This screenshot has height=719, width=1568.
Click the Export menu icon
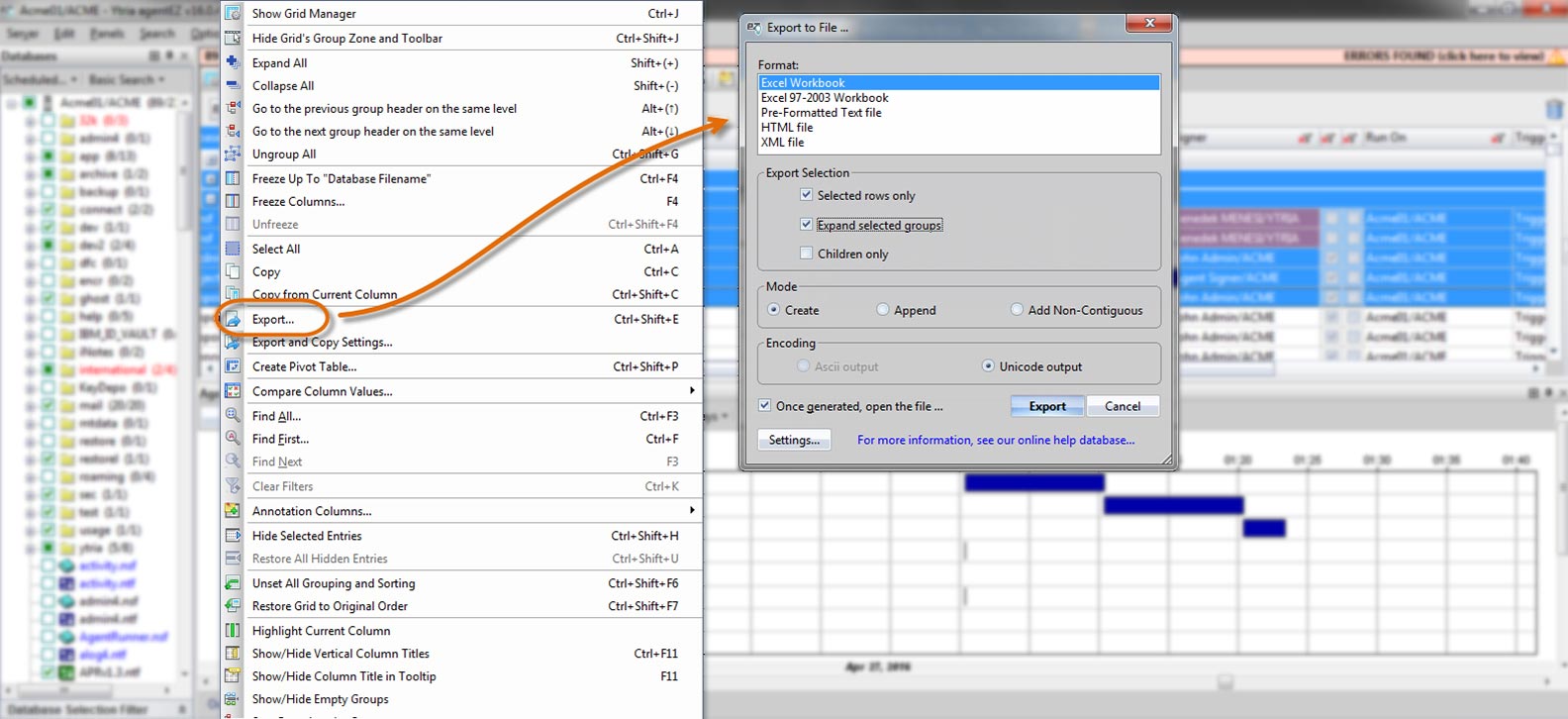pos(233,319)
